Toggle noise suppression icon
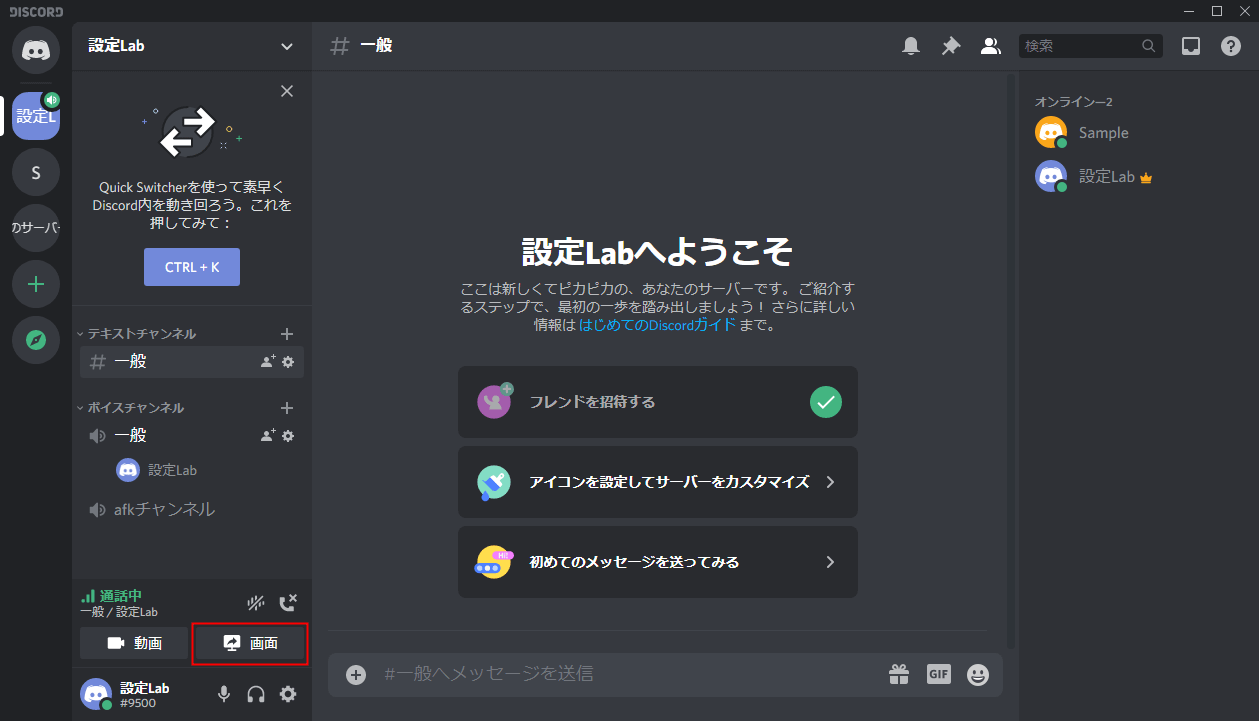Image resolution: width=1259 pixels, height=721 pixels. click(x=257, y=603)
